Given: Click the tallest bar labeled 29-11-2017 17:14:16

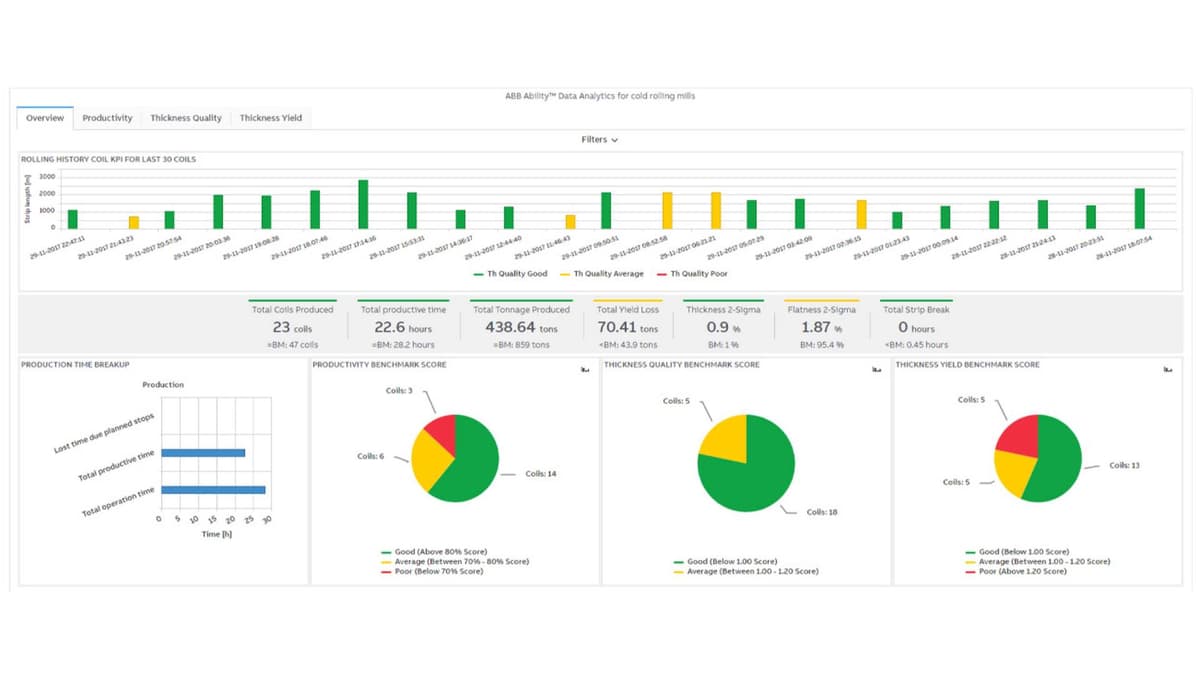Looking at the screenshot, I should (x=363, y=204).
